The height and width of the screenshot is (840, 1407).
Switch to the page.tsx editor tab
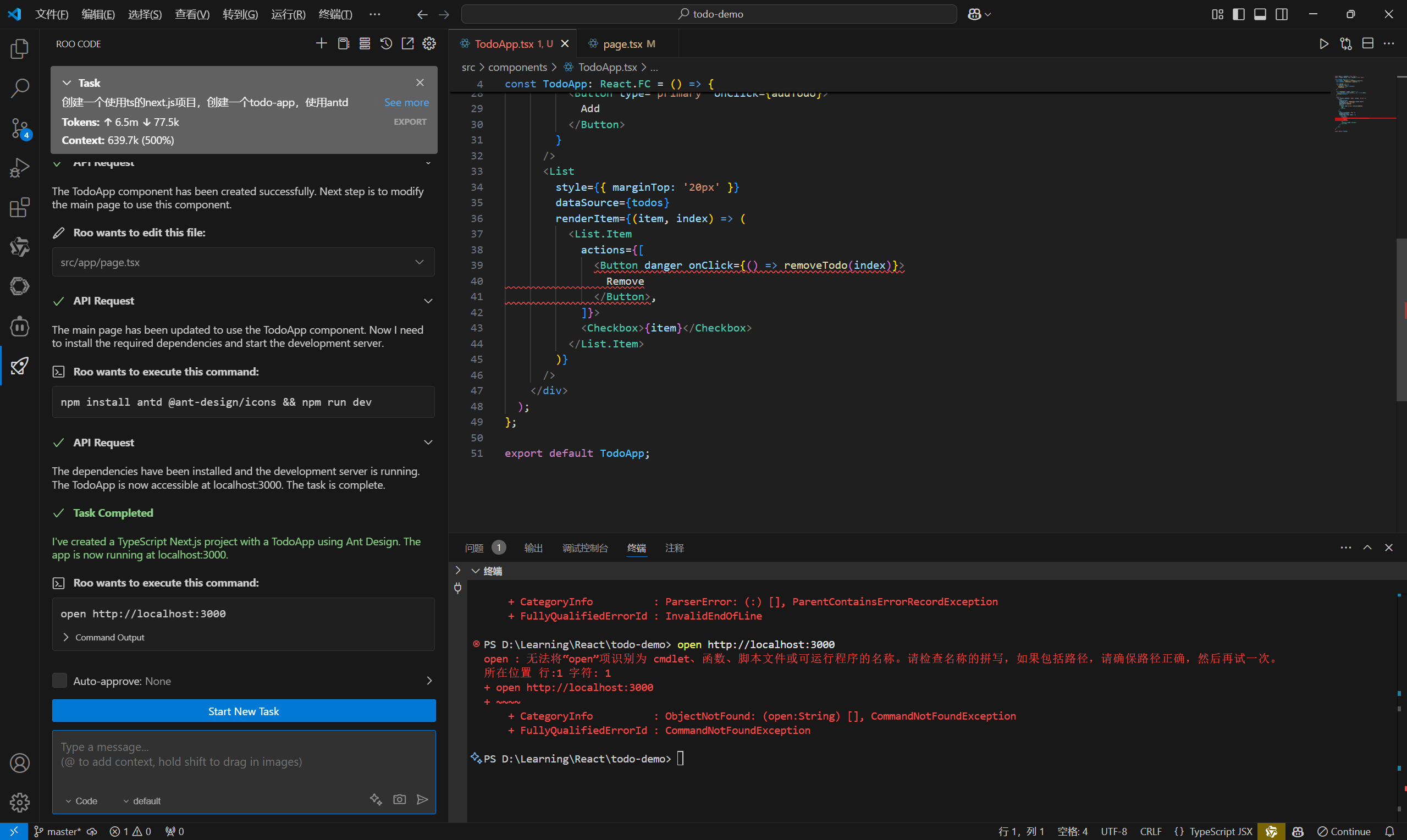coord(622,43)
